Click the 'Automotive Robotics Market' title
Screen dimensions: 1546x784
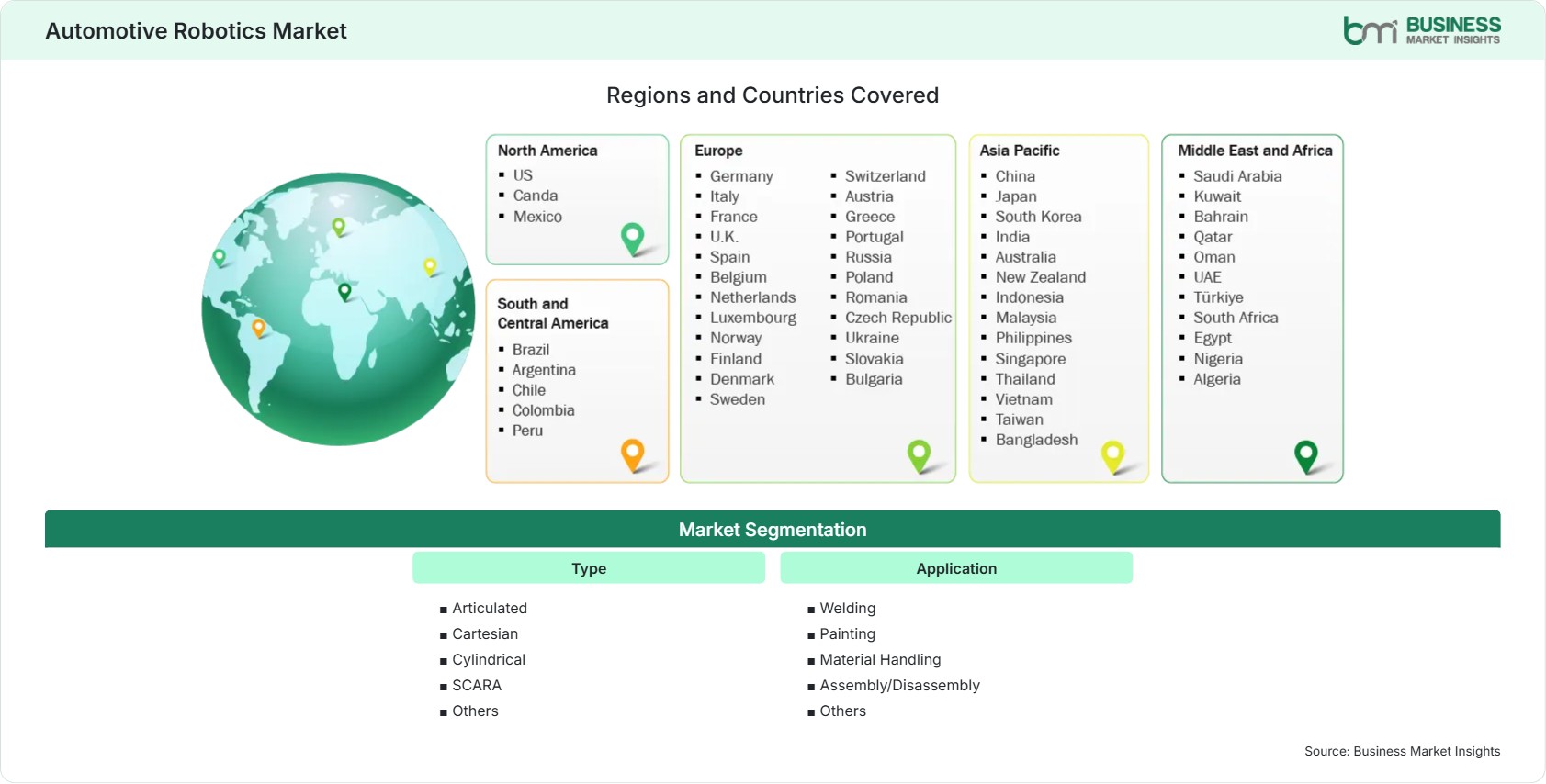coord(196,31)
